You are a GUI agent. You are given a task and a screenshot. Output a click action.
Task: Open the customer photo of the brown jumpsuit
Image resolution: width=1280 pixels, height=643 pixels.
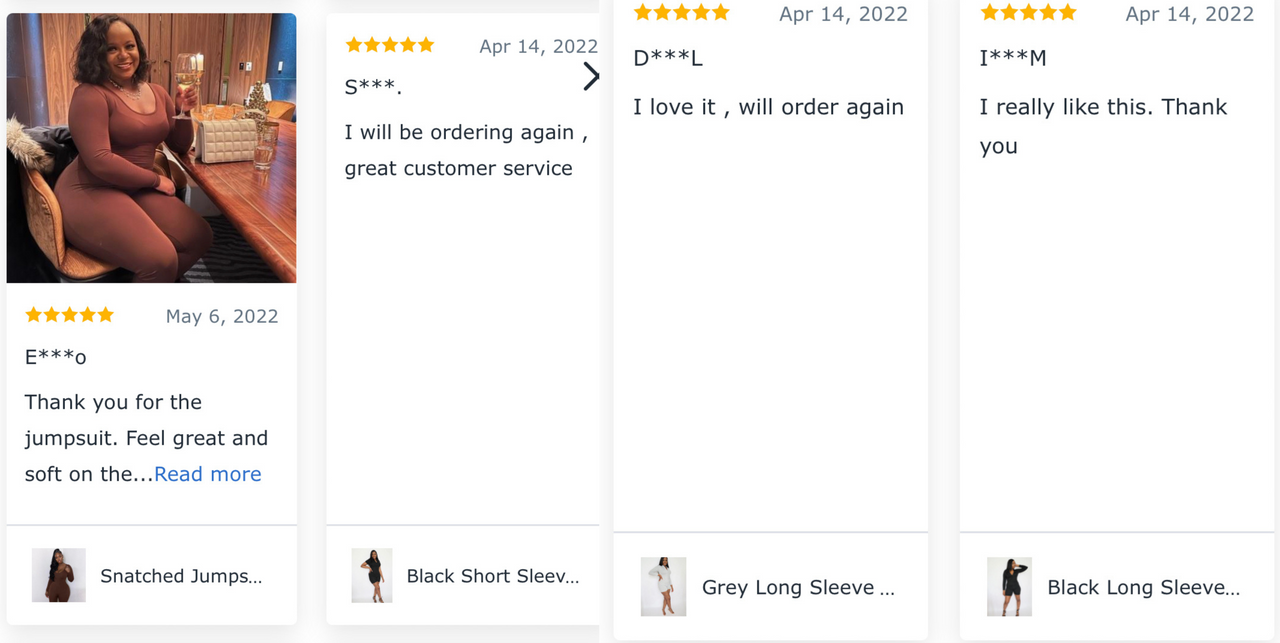tap(151, 148)
